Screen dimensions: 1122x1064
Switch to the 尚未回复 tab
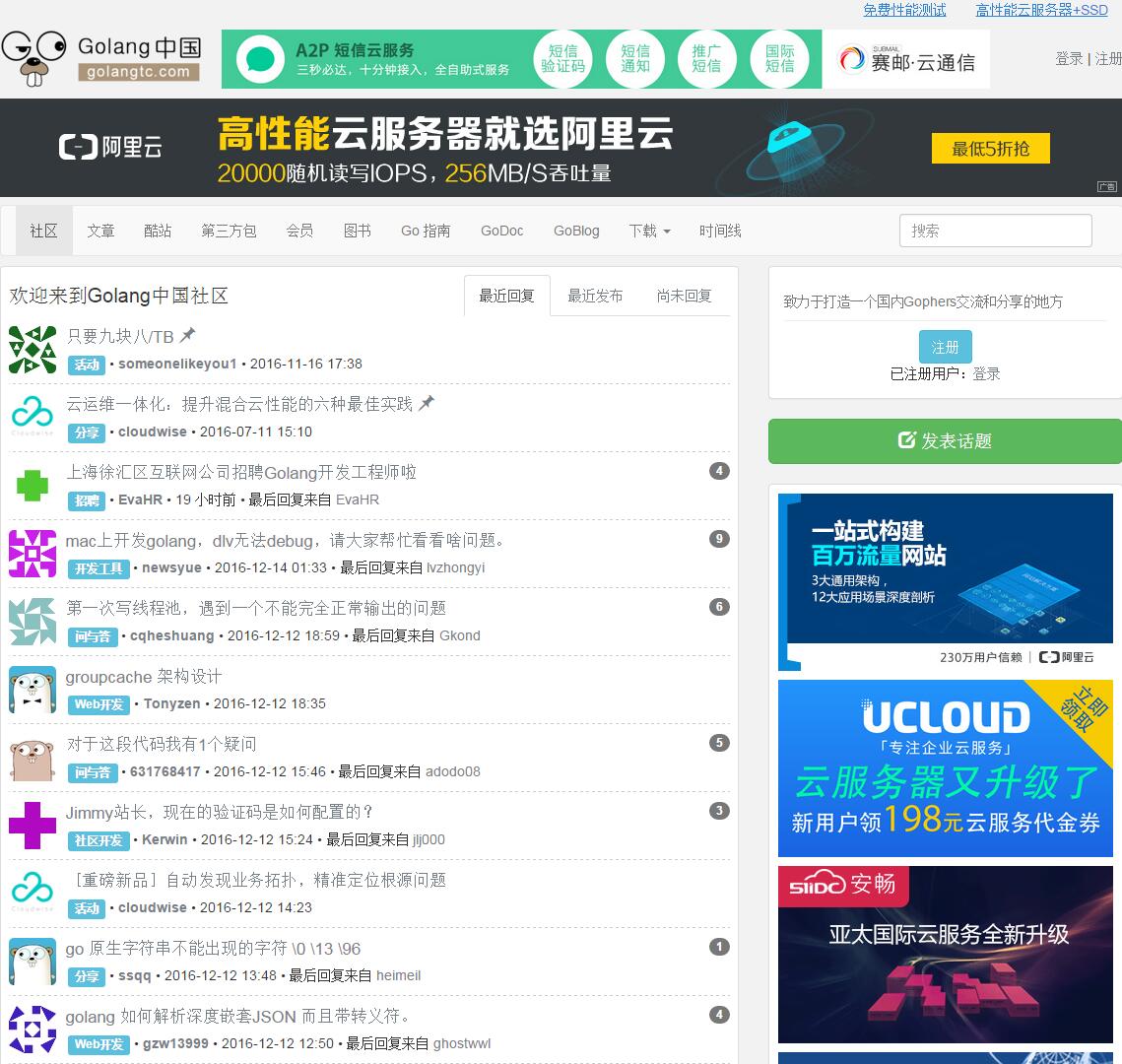[684, 296]
